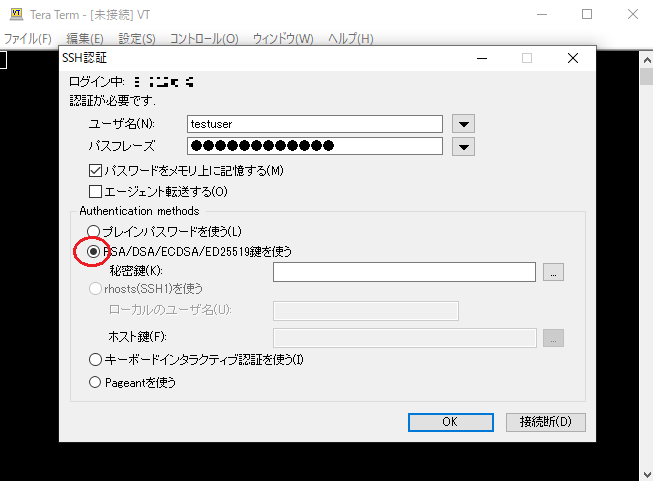The height and width of the screenshot is (481, 653).
Task: Maximize the Tera Term window
Action: 587,14
